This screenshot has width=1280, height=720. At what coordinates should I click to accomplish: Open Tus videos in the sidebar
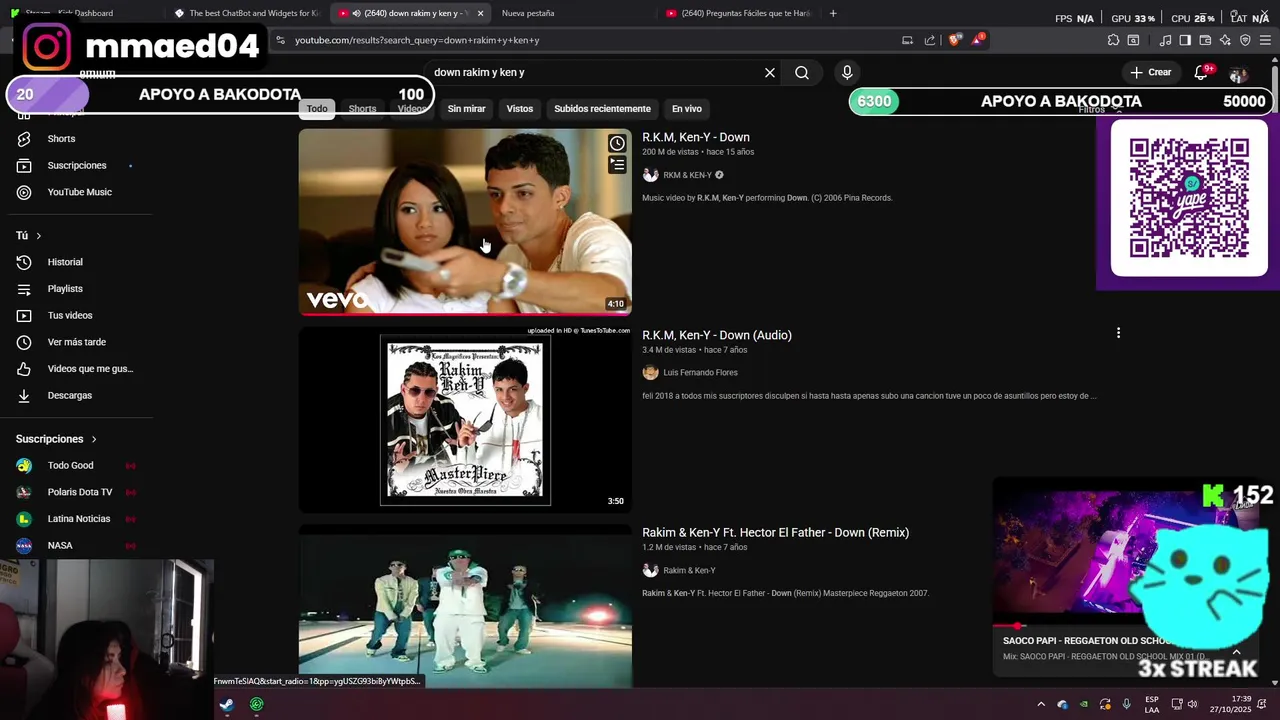tap(70, 315)
